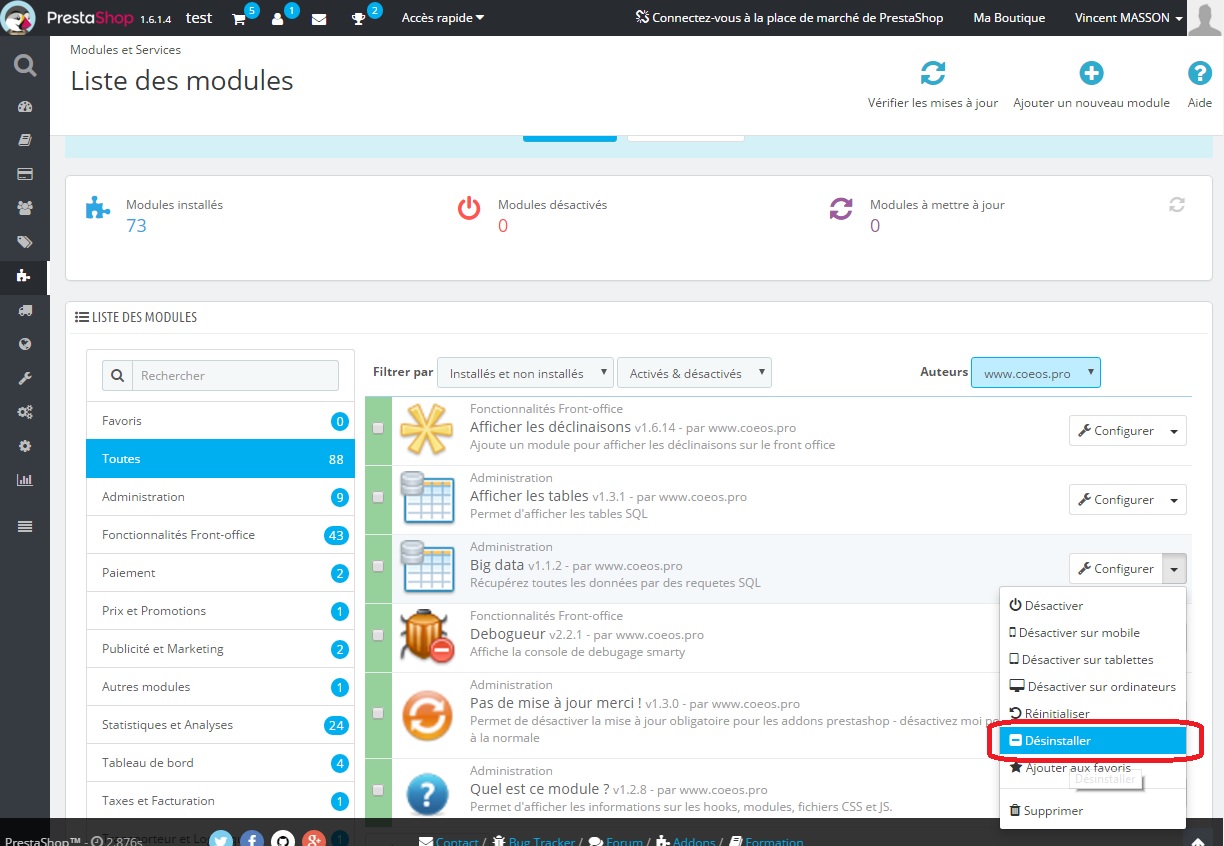Open the Google+ footer icon

(314, 840)
